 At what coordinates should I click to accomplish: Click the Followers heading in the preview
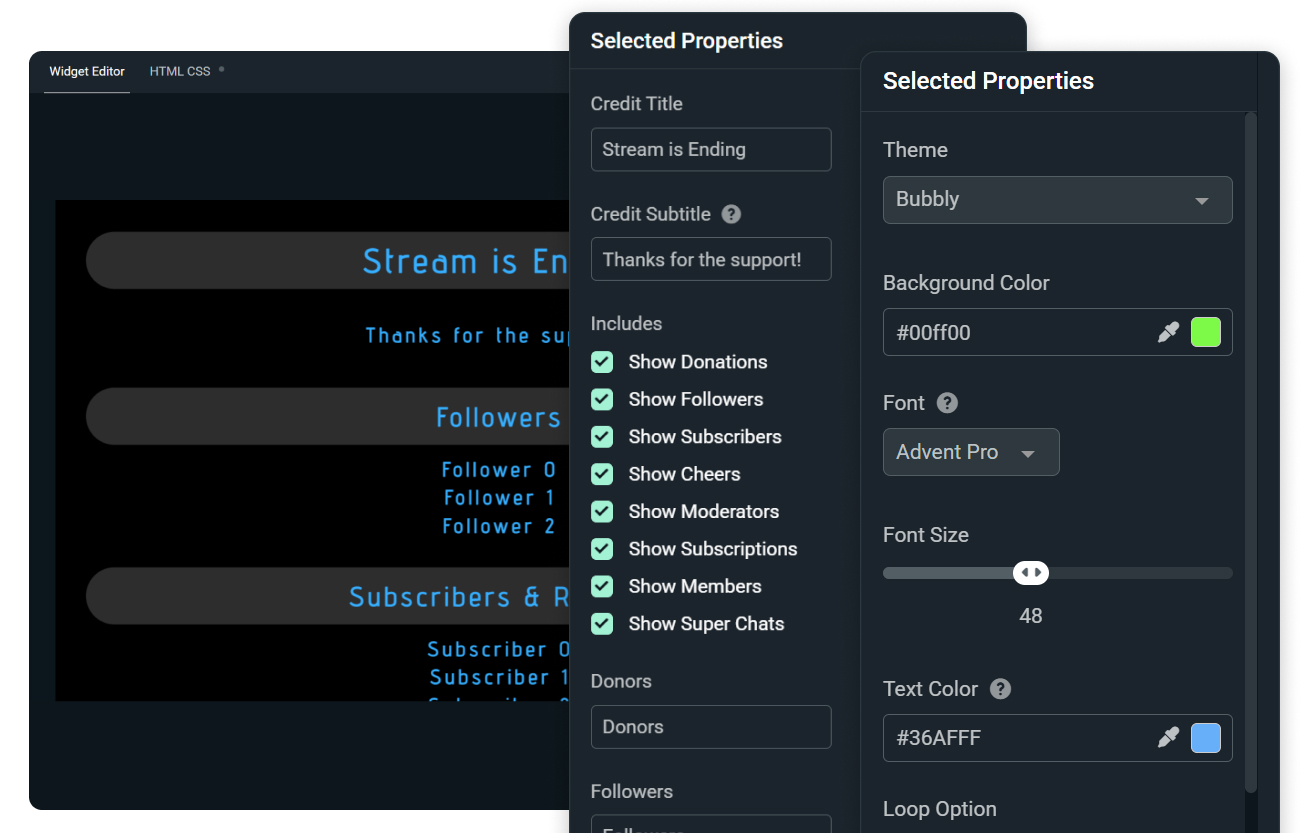(x=498, y=417)
